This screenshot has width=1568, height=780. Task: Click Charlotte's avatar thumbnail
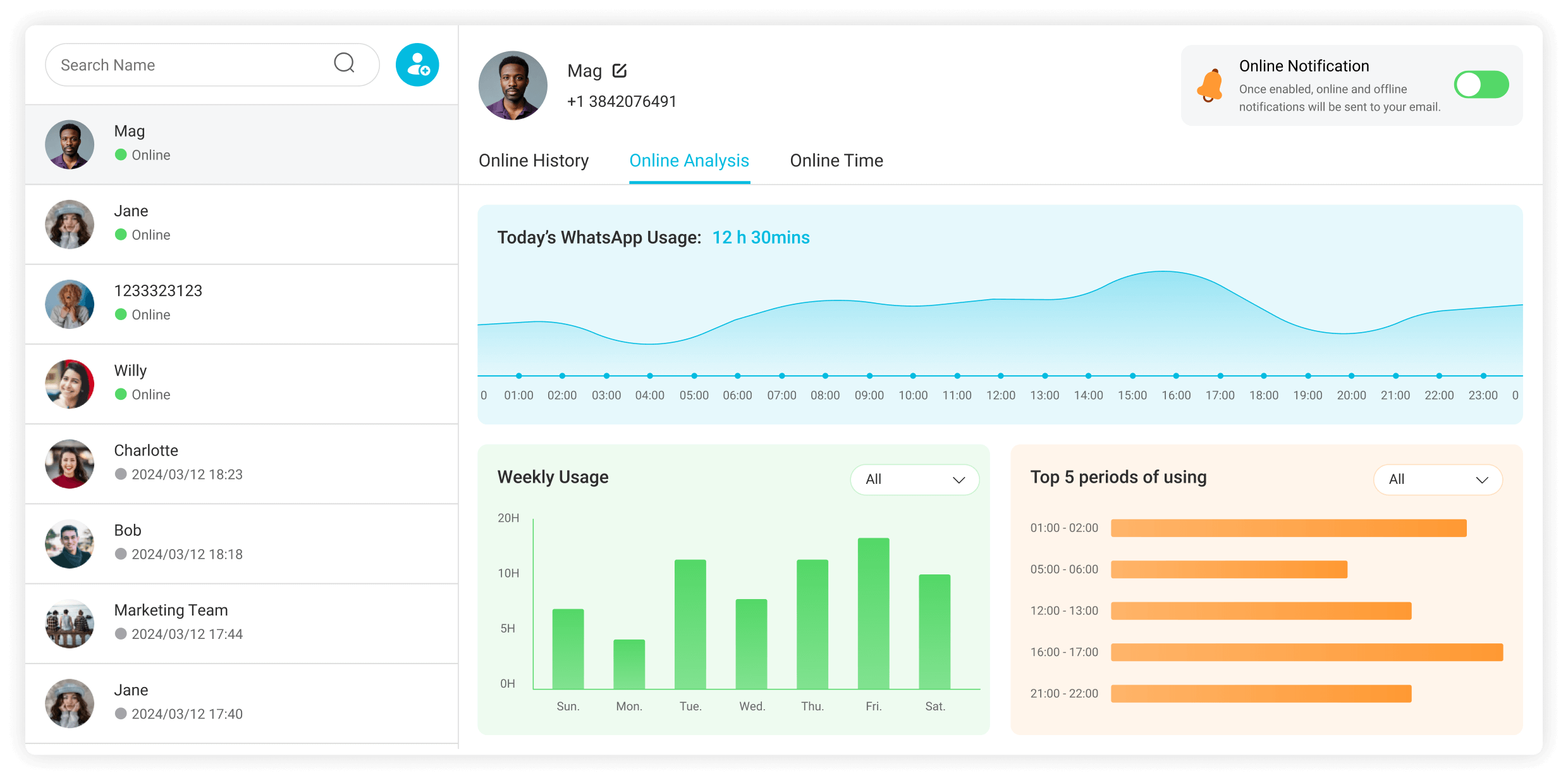pyautogui.click(x=70, y=464)
